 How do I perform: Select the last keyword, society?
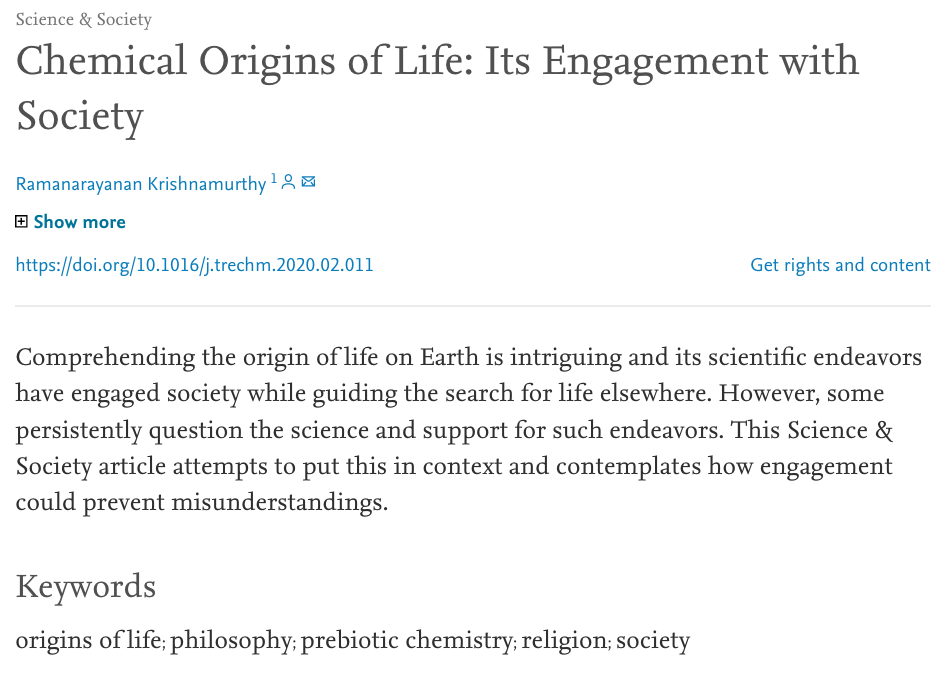point(653,640)
